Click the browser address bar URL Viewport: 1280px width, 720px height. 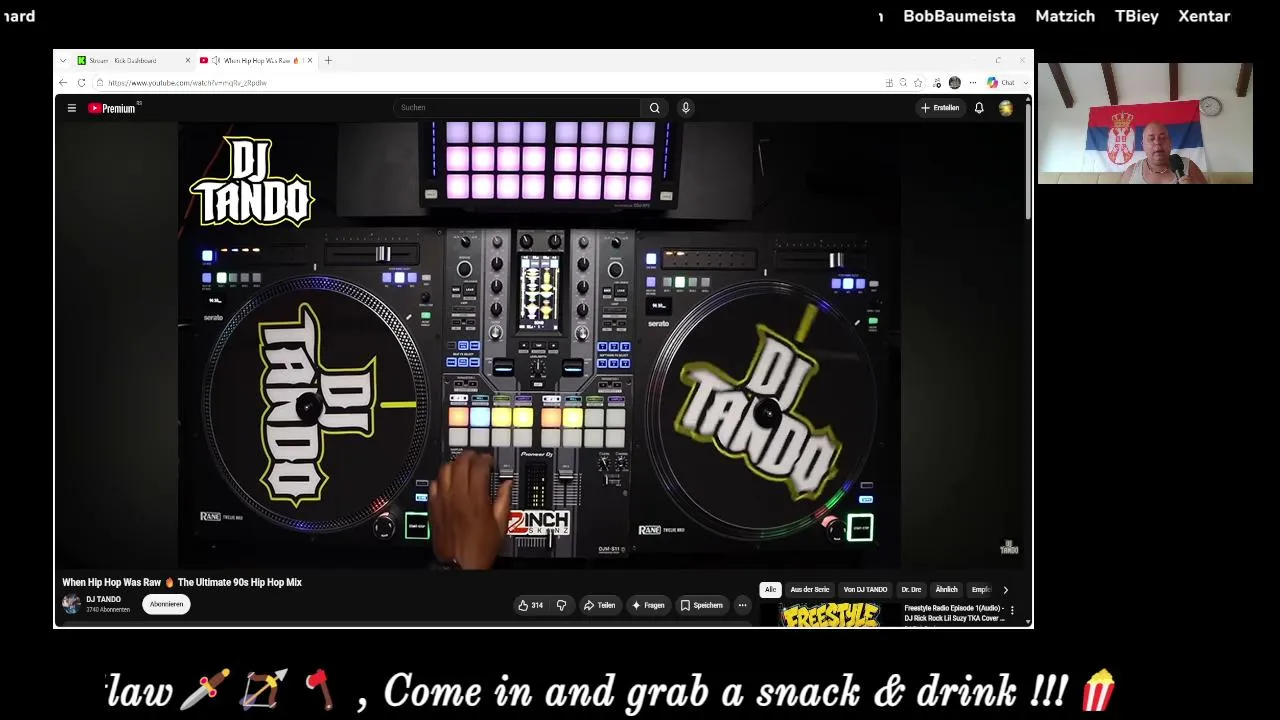[x=188, y=83]
